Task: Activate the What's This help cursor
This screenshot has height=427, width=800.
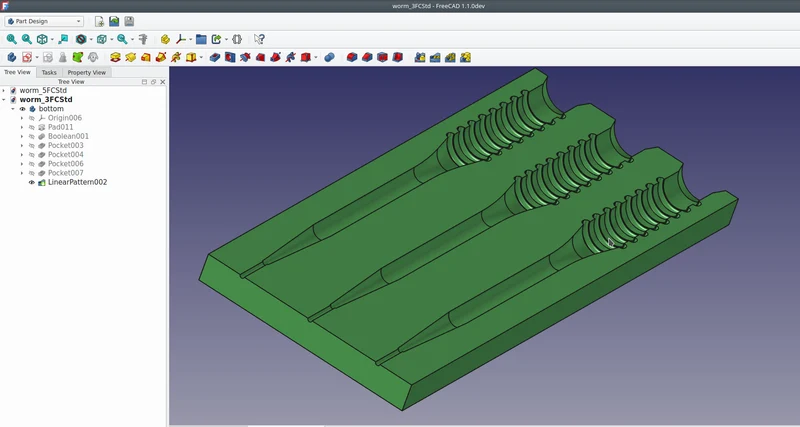Action: pyautogui.click(x=259, y=39)
